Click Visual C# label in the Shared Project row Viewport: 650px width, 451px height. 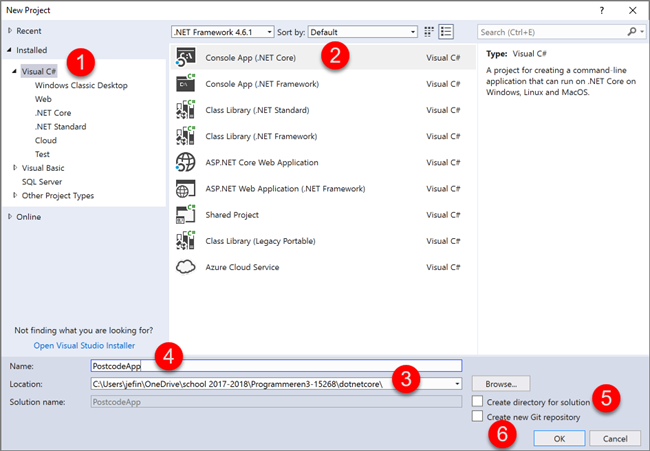pos(443,215)
